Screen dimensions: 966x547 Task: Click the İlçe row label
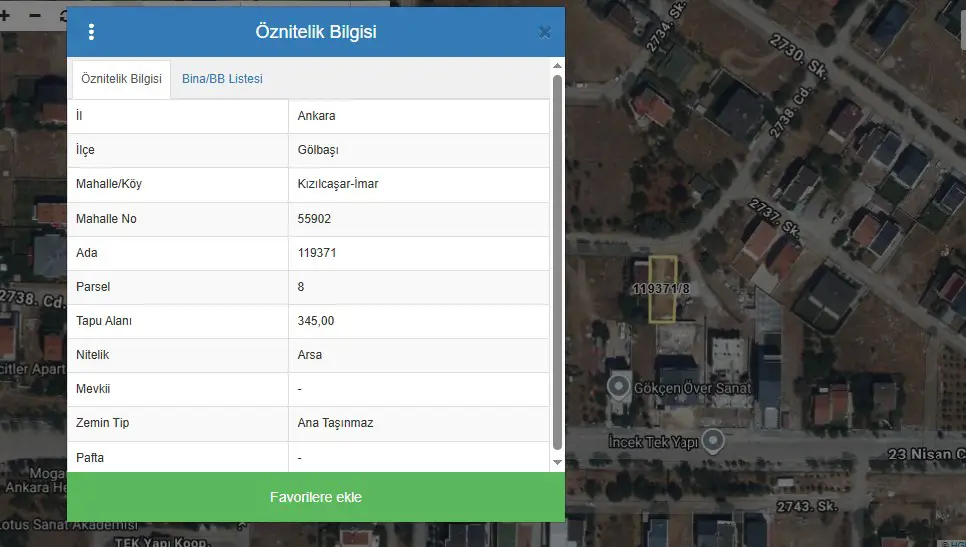(85, 150)
